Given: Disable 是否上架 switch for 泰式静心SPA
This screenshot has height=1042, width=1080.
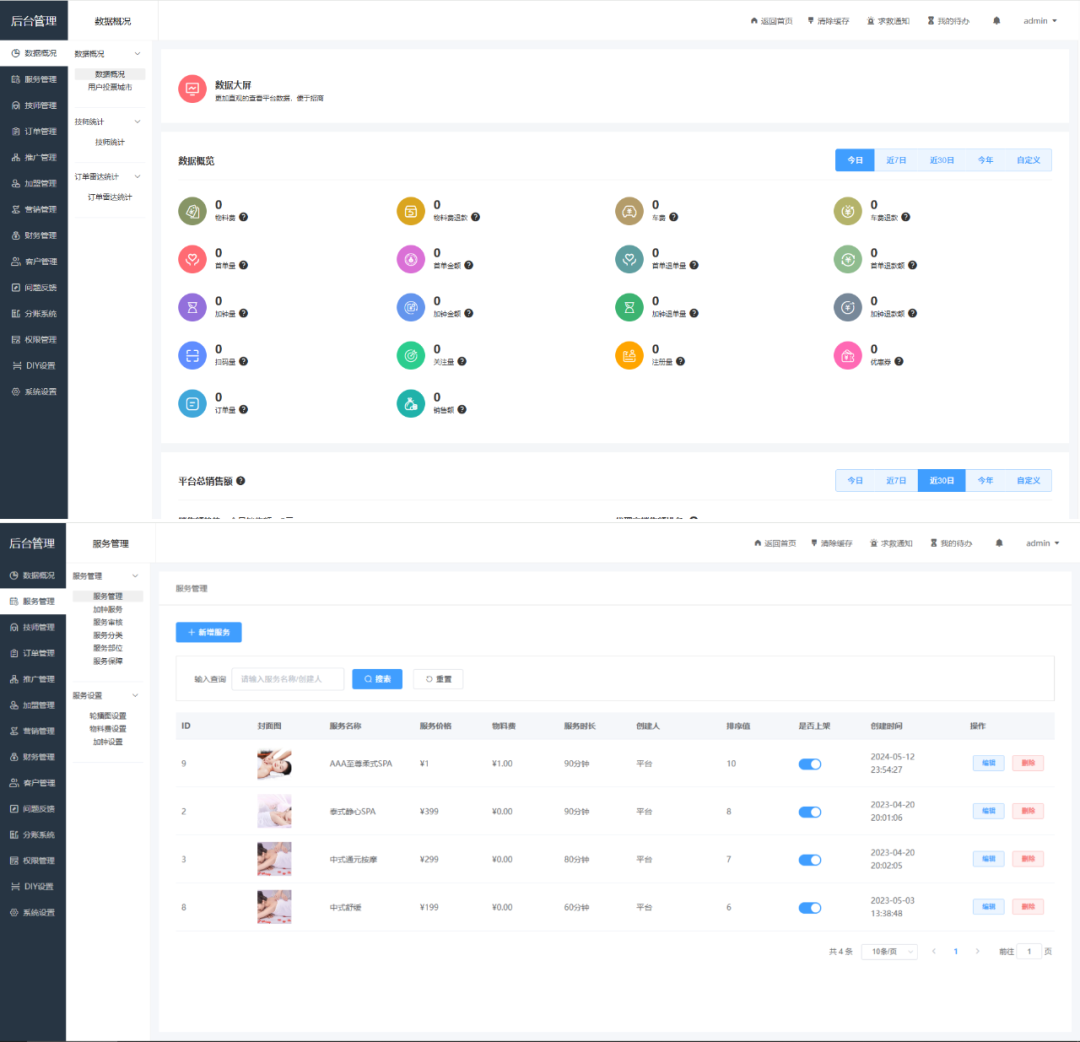Looking at the screenshot, I should [x=809, y=812].
